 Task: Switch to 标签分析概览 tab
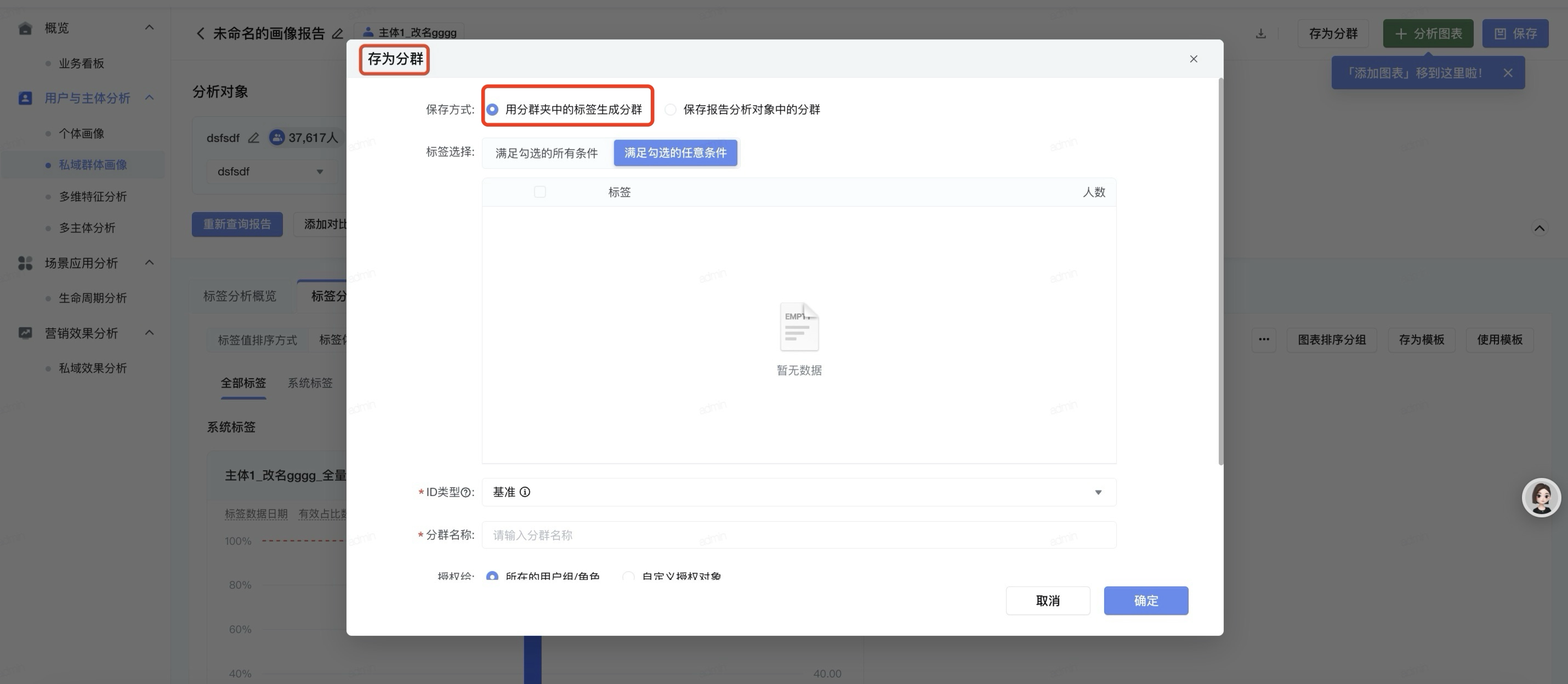point(239,297)
